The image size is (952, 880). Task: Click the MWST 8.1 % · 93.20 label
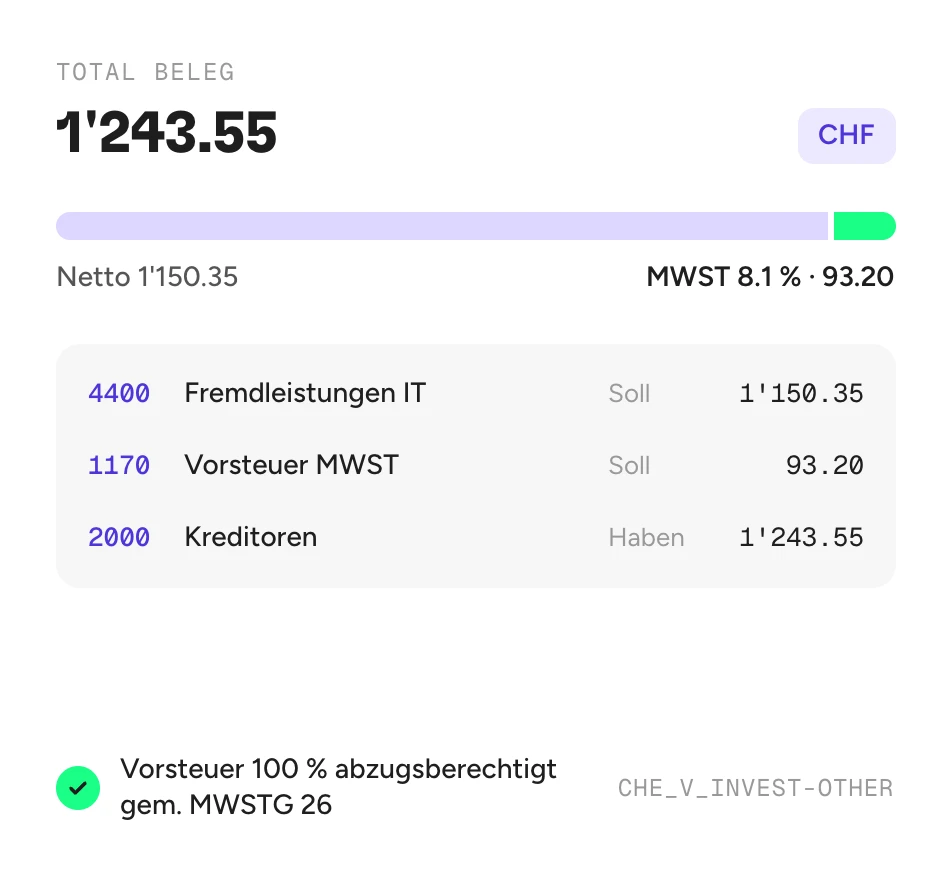[x=770, y=277]
